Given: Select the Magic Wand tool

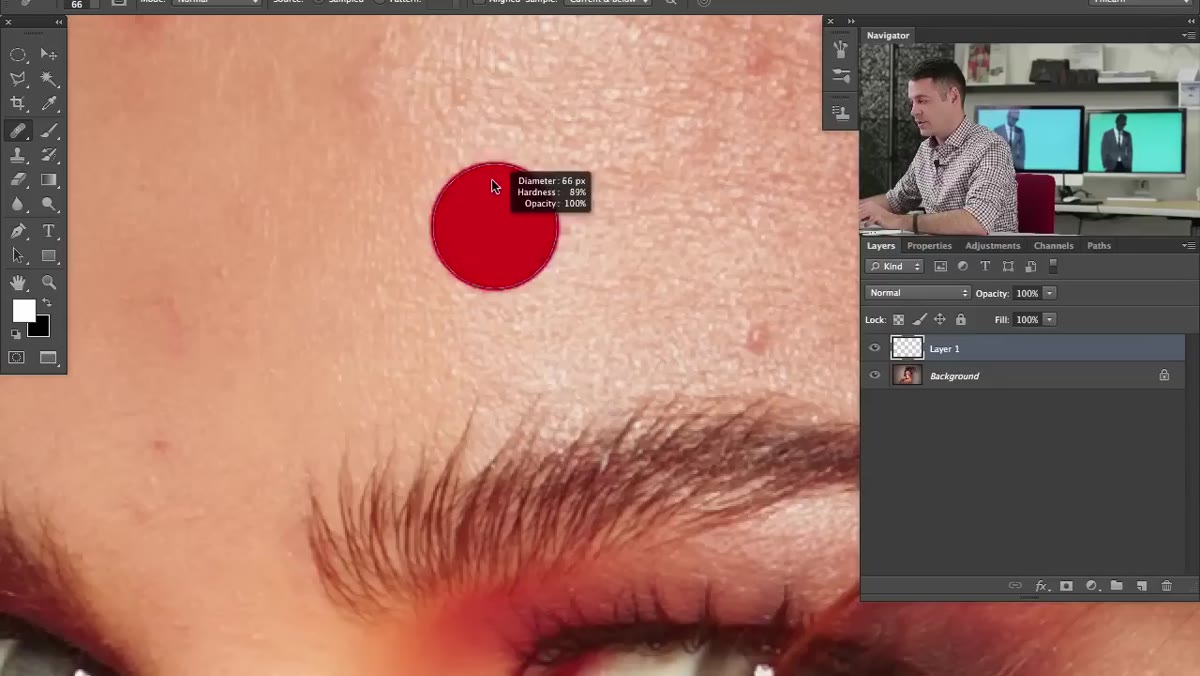Looking at the screenshot, I should (48, 79).
